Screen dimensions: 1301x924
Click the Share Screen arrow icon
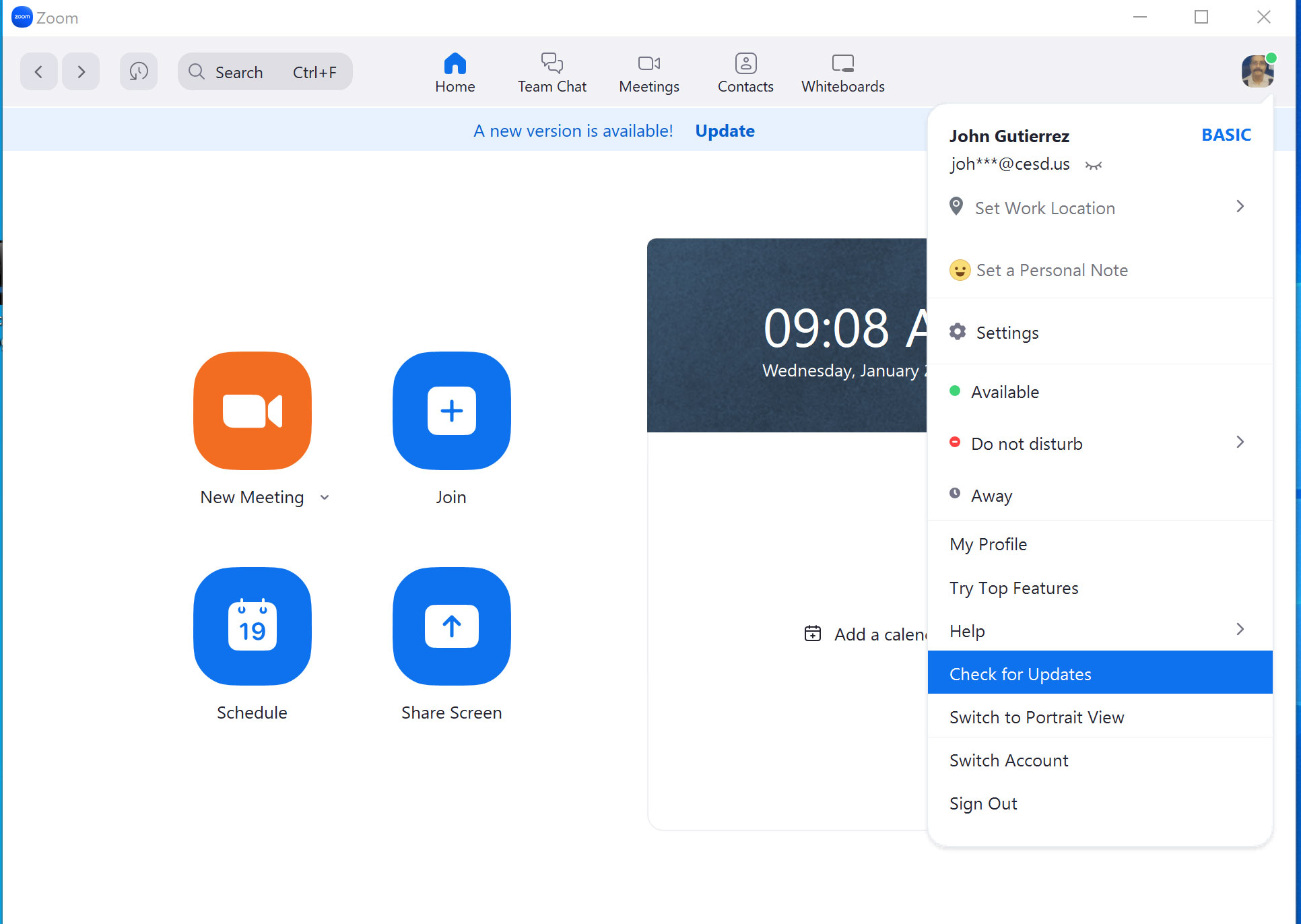(x=451, y=626)
